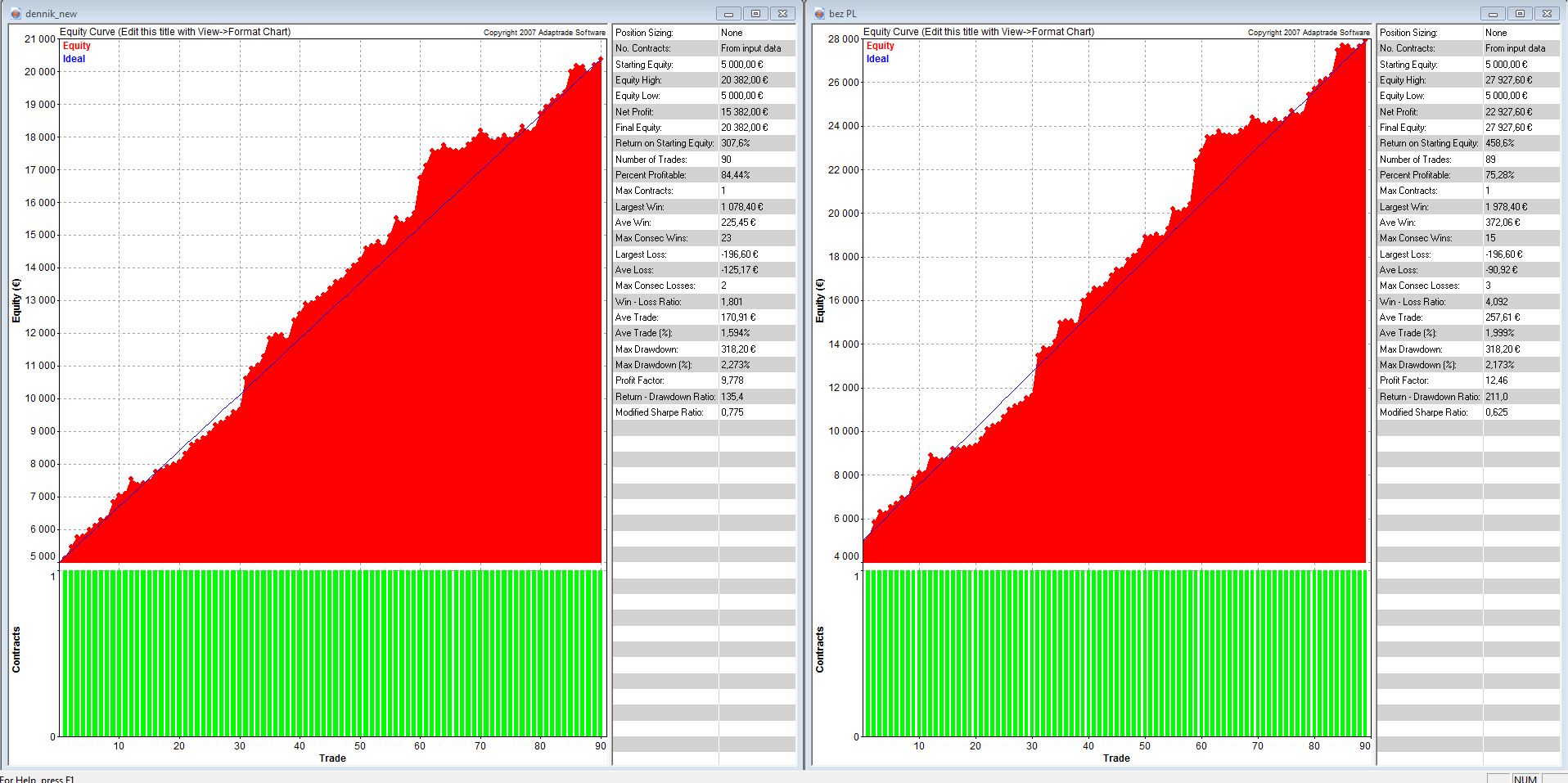Click green Contracts bar chart in bez PL
The image size is (1568, 783).
tap(1116, 653)
